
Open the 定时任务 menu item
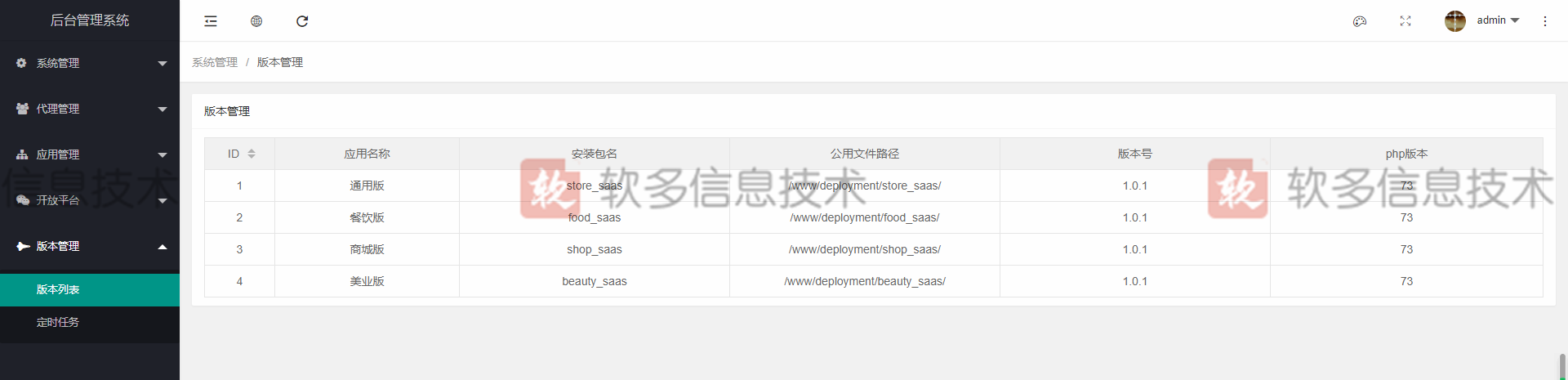(58, 323)
